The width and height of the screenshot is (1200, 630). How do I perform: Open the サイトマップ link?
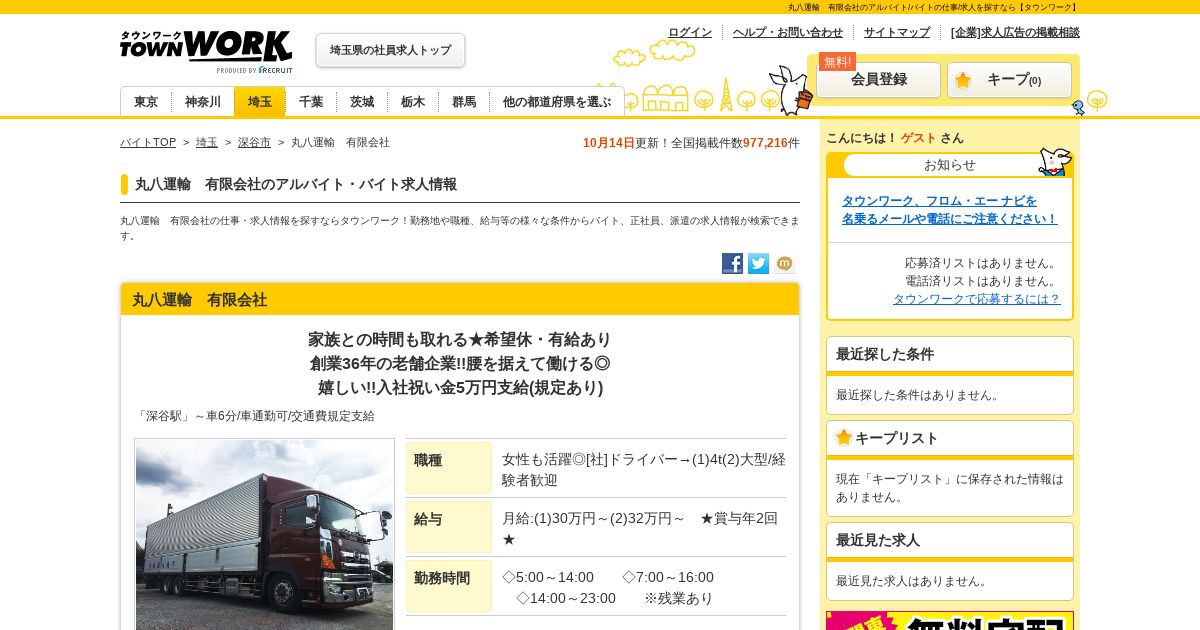point(897,32)
